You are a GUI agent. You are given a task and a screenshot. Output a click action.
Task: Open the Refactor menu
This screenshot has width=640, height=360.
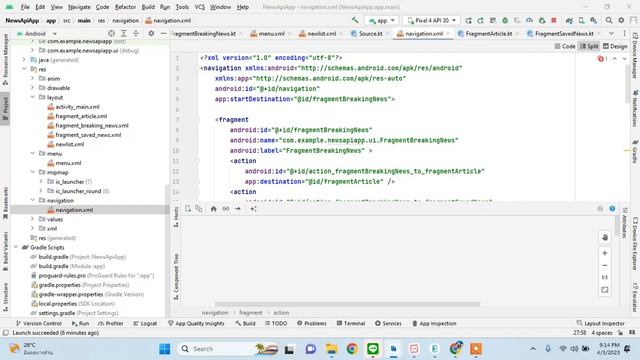click(x=125, y=7)
